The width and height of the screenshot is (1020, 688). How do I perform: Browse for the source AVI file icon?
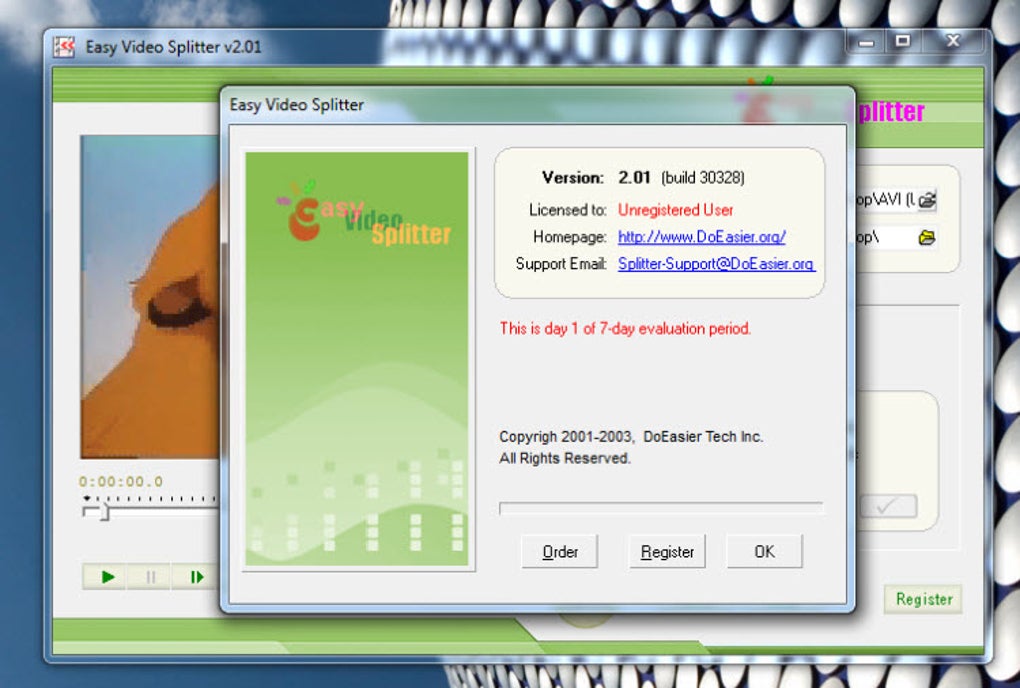[927, 200]
